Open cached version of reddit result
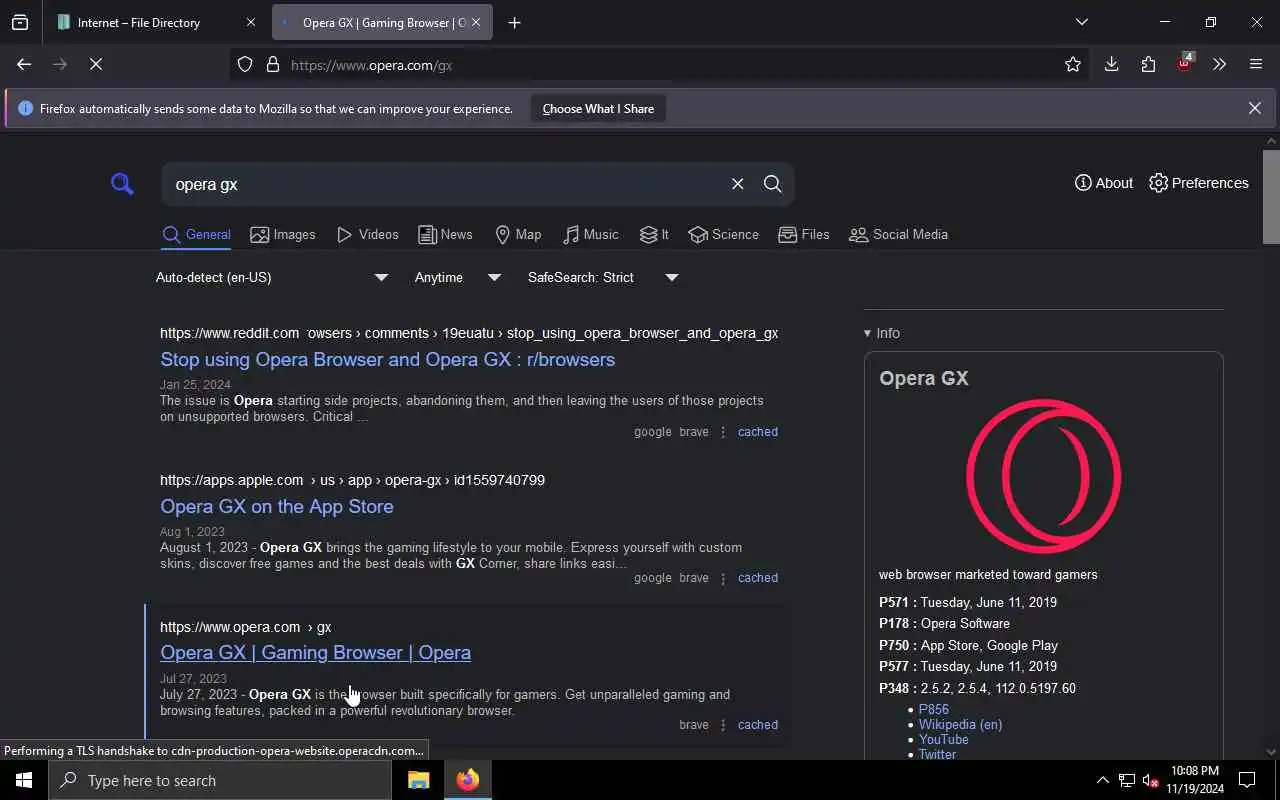The image size is (1280, 800). [x=758, y=432]
